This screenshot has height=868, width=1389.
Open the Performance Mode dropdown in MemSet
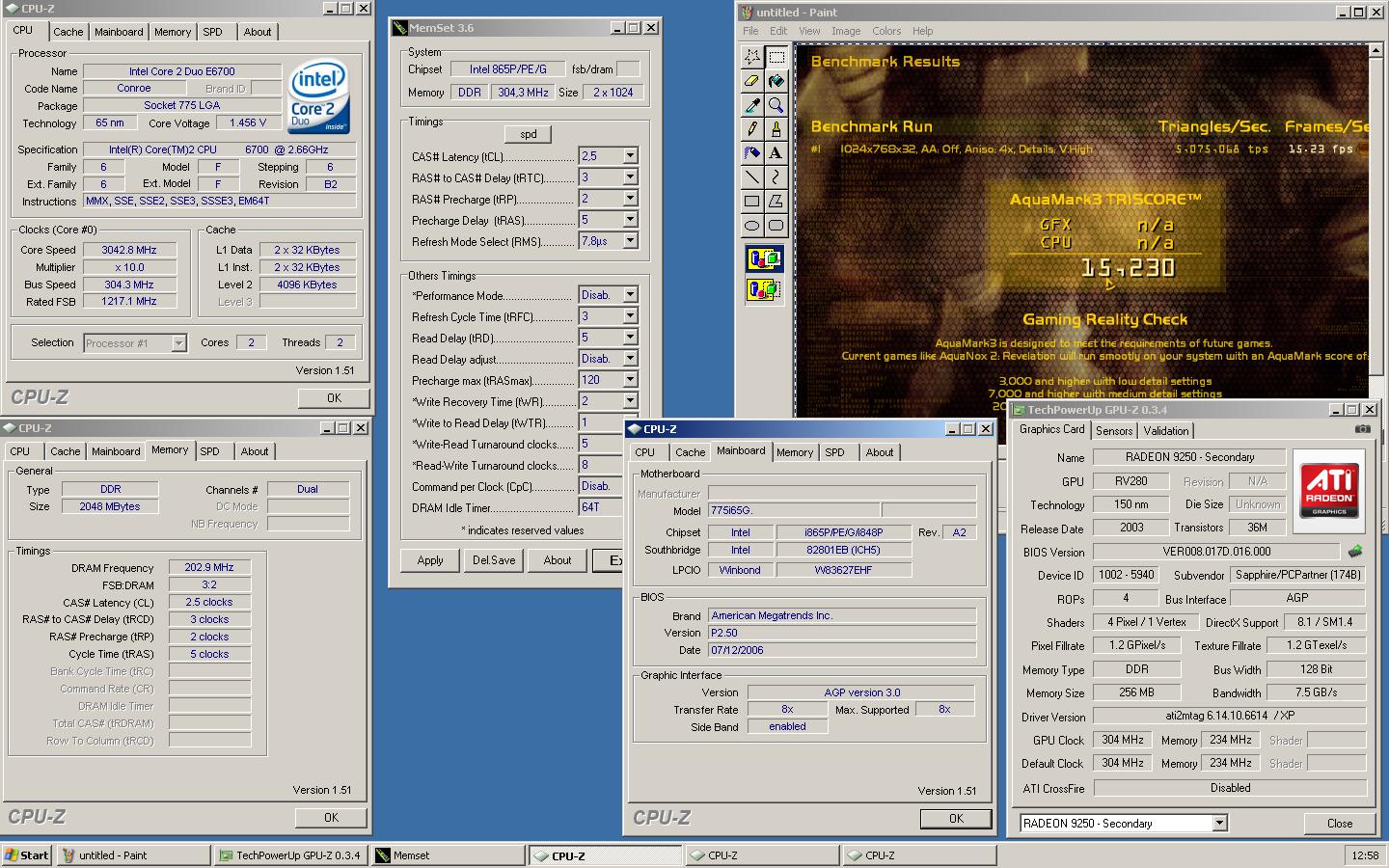pos(630,295)
